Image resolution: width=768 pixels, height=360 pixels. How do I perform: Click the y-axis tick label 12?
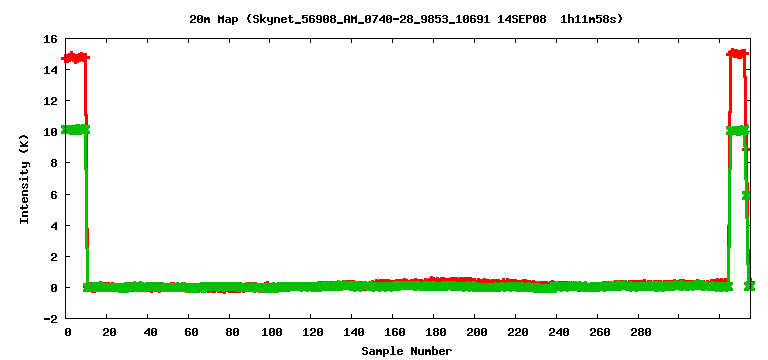[x=51, y=100]
